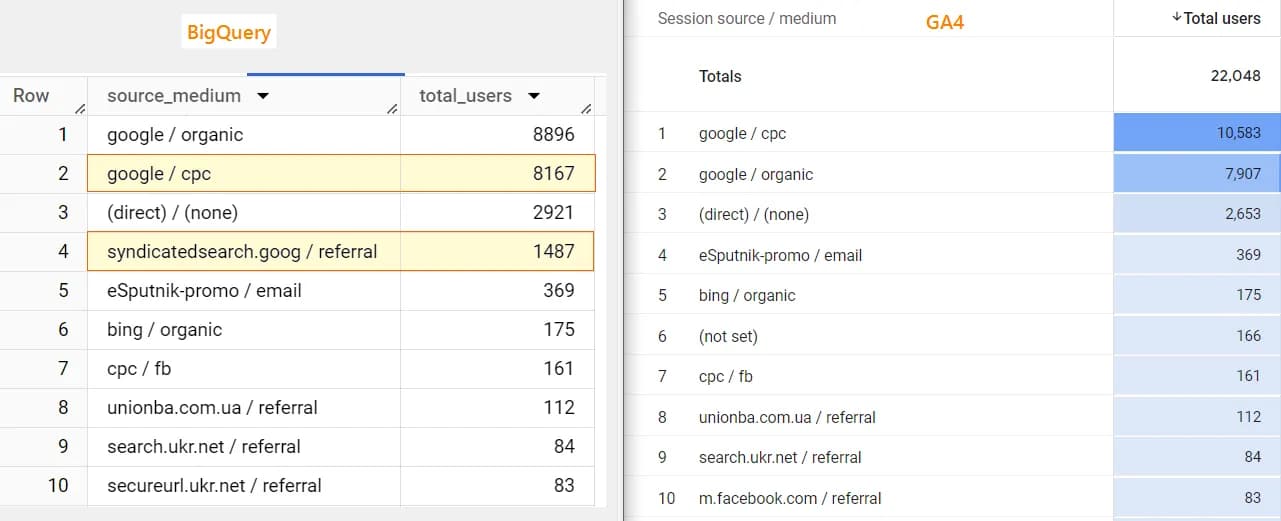Select search.ukr.net / referral in the GA4 report
This screenshot has height=521, width=1281.
780,457
